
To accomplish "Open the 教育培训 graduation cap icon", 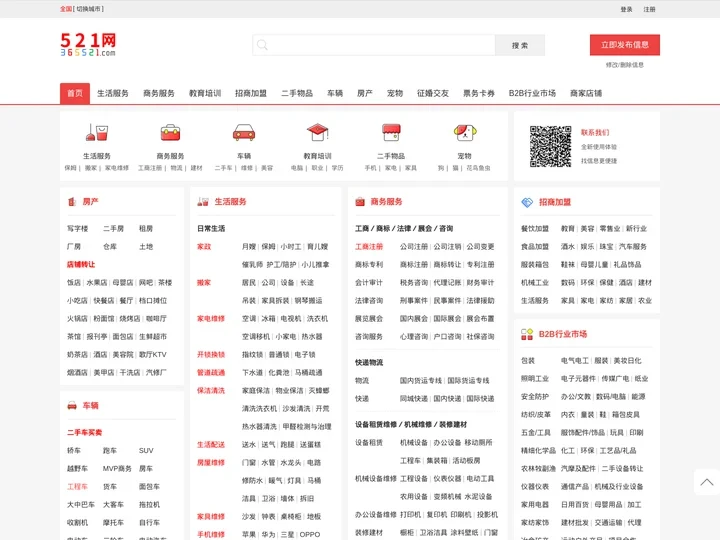I will [x=317, y=132].
